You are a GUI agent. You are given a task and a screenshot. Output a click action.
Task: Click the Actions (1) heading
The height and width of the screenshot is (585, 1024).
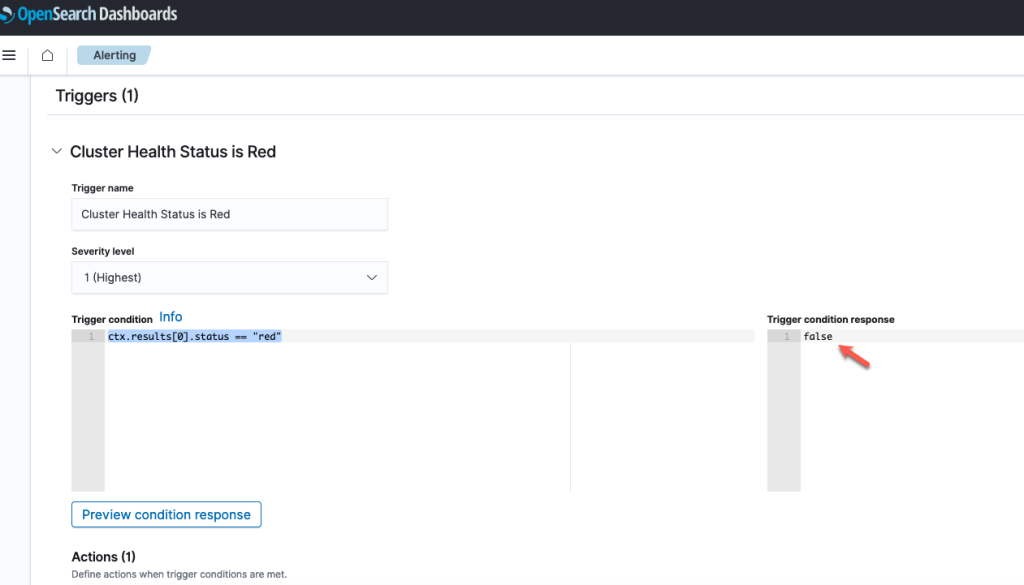[103, 557]
